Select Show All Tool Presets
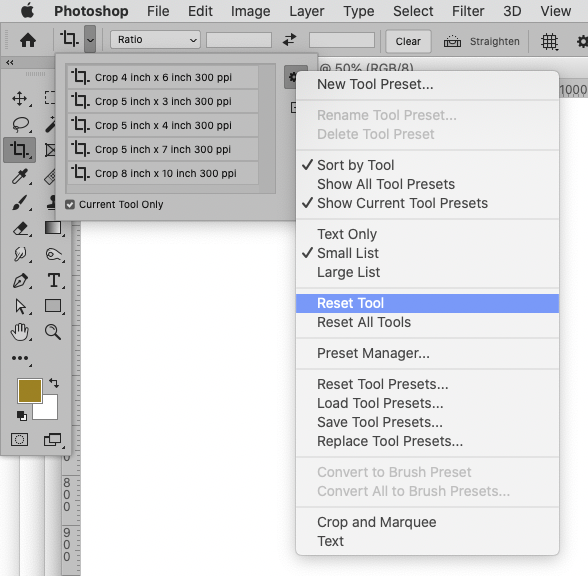Image resolution: width=588 pixels, height=576 pixels. tap(428, 184)
